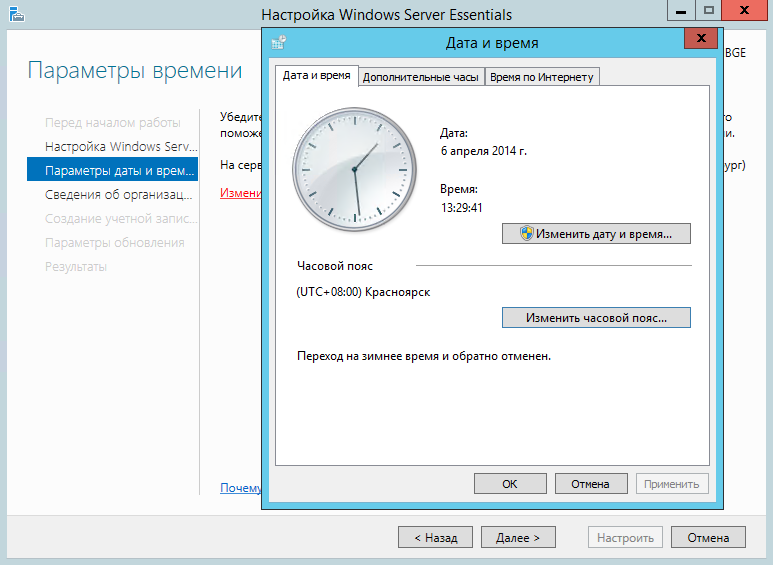Select the Дата и время tab
The image size is (773, 565).
pos(316,75)
